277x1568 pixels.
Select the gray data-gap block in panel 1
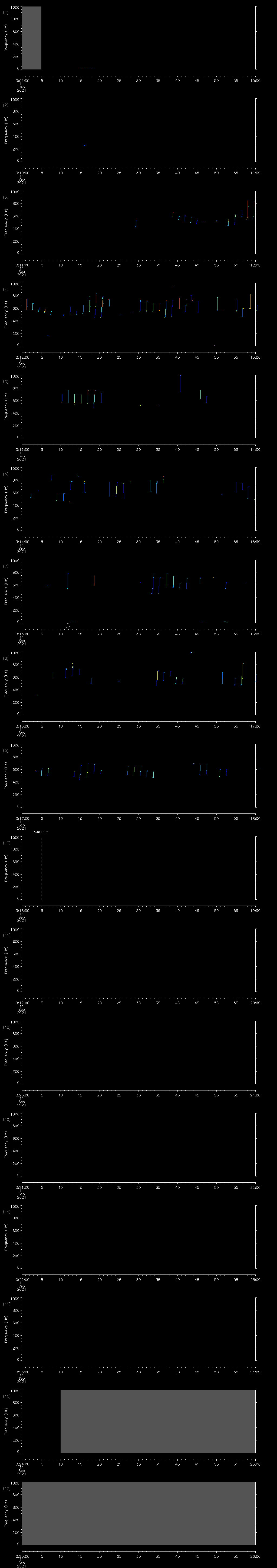click(x=32, y=38)
